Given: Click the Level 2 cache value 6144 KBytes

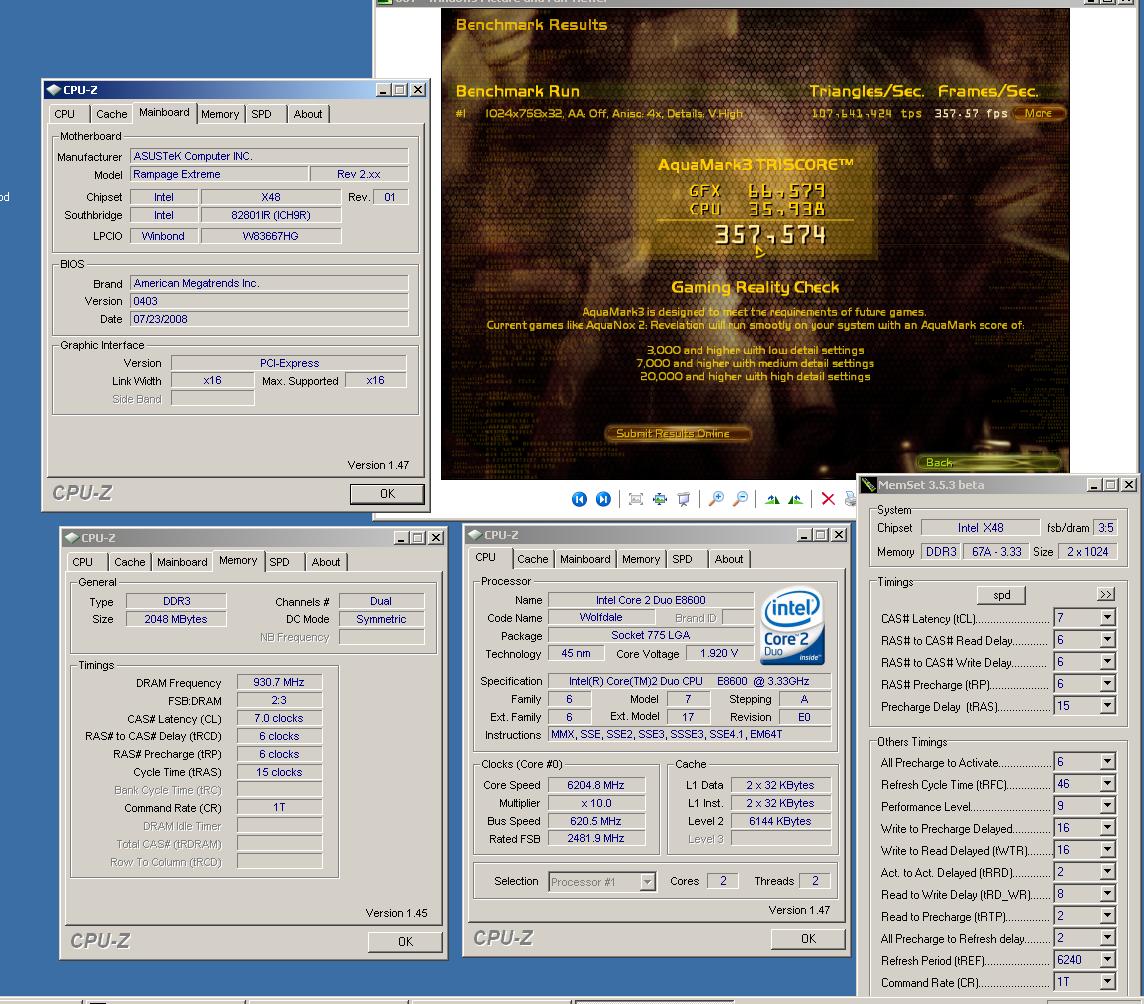Looking at the screenshot, I should 780,821.
